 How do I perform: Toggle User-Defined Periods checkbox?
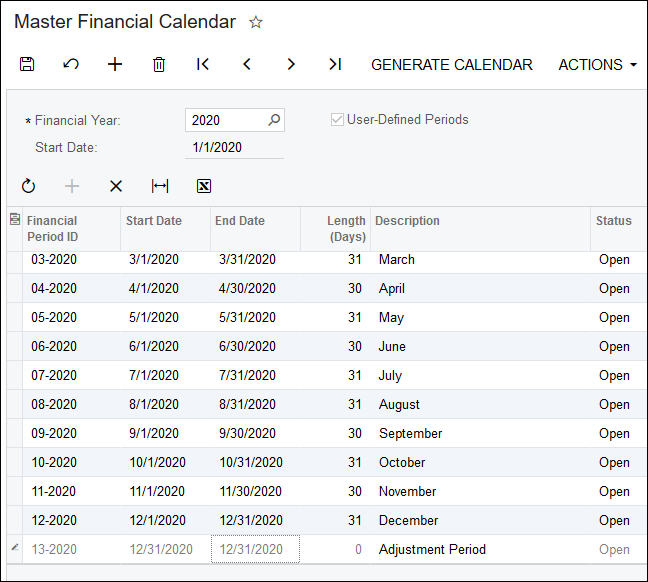point(337,120)
